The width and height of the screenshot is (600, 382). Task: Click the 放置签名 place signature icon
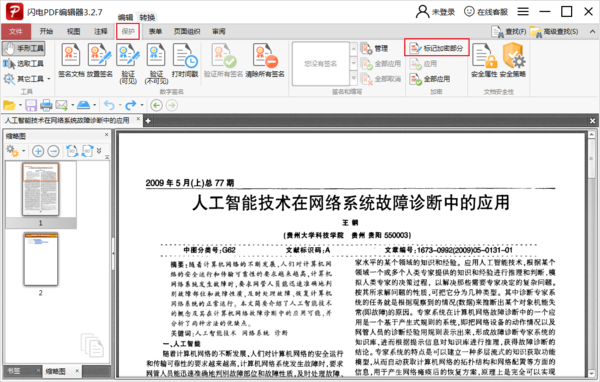point(99,60)
